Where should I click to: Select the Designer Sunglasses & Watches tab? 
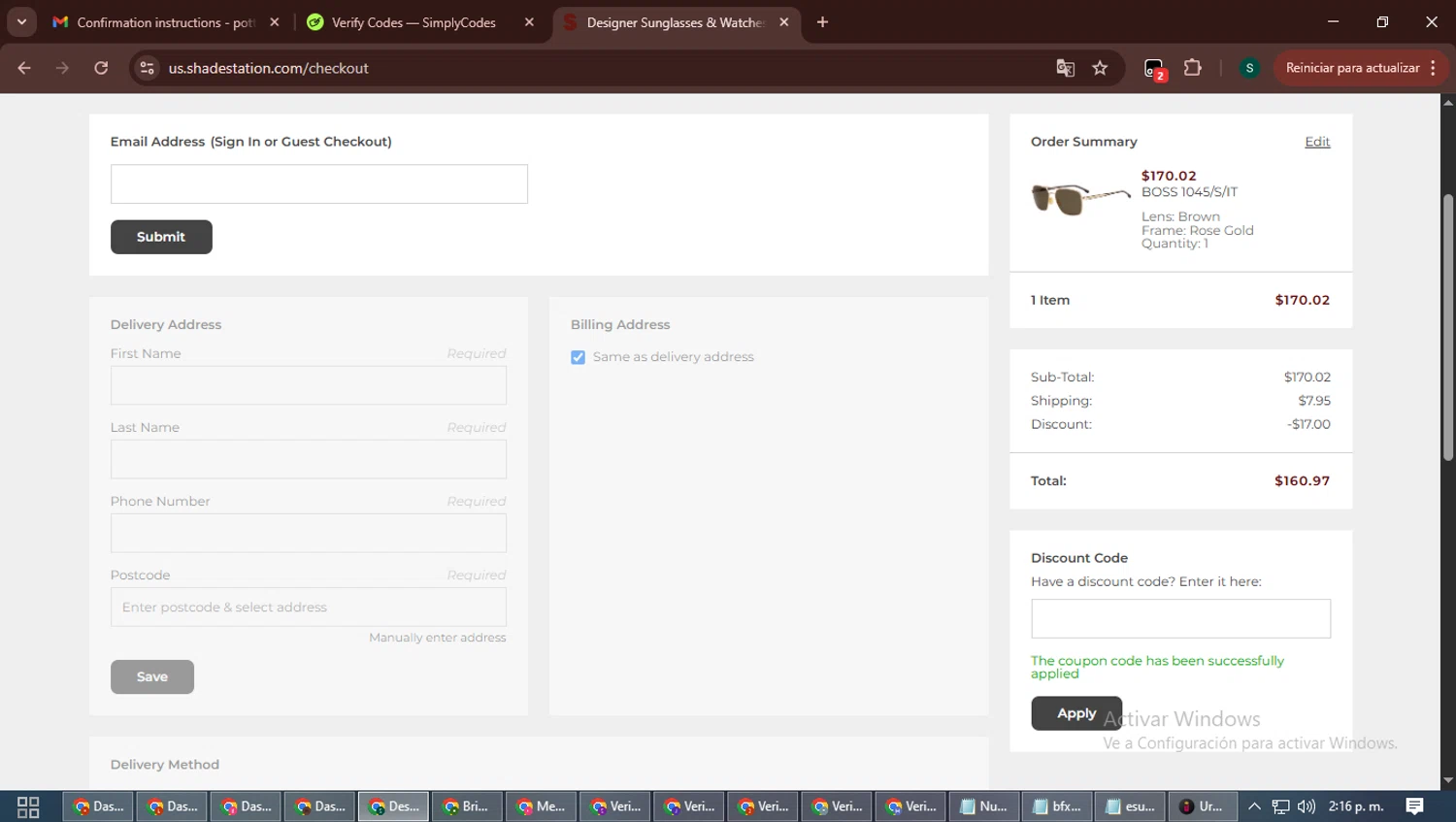click(x=675, y=22)
